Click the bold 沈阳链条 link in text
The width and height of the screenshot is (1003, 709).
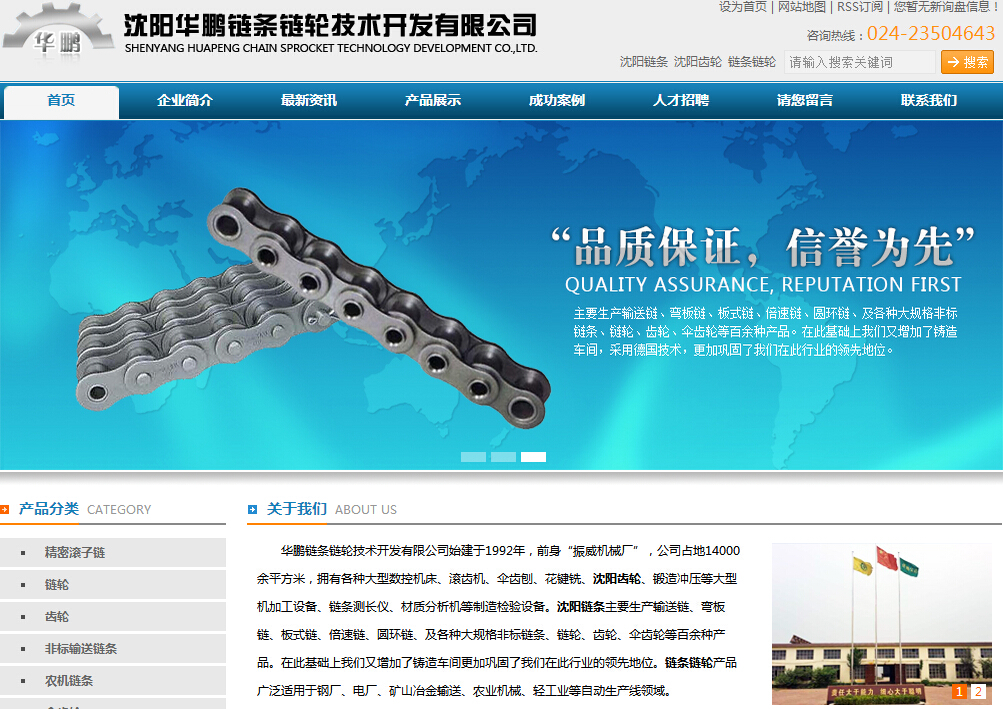click(581, 607)
